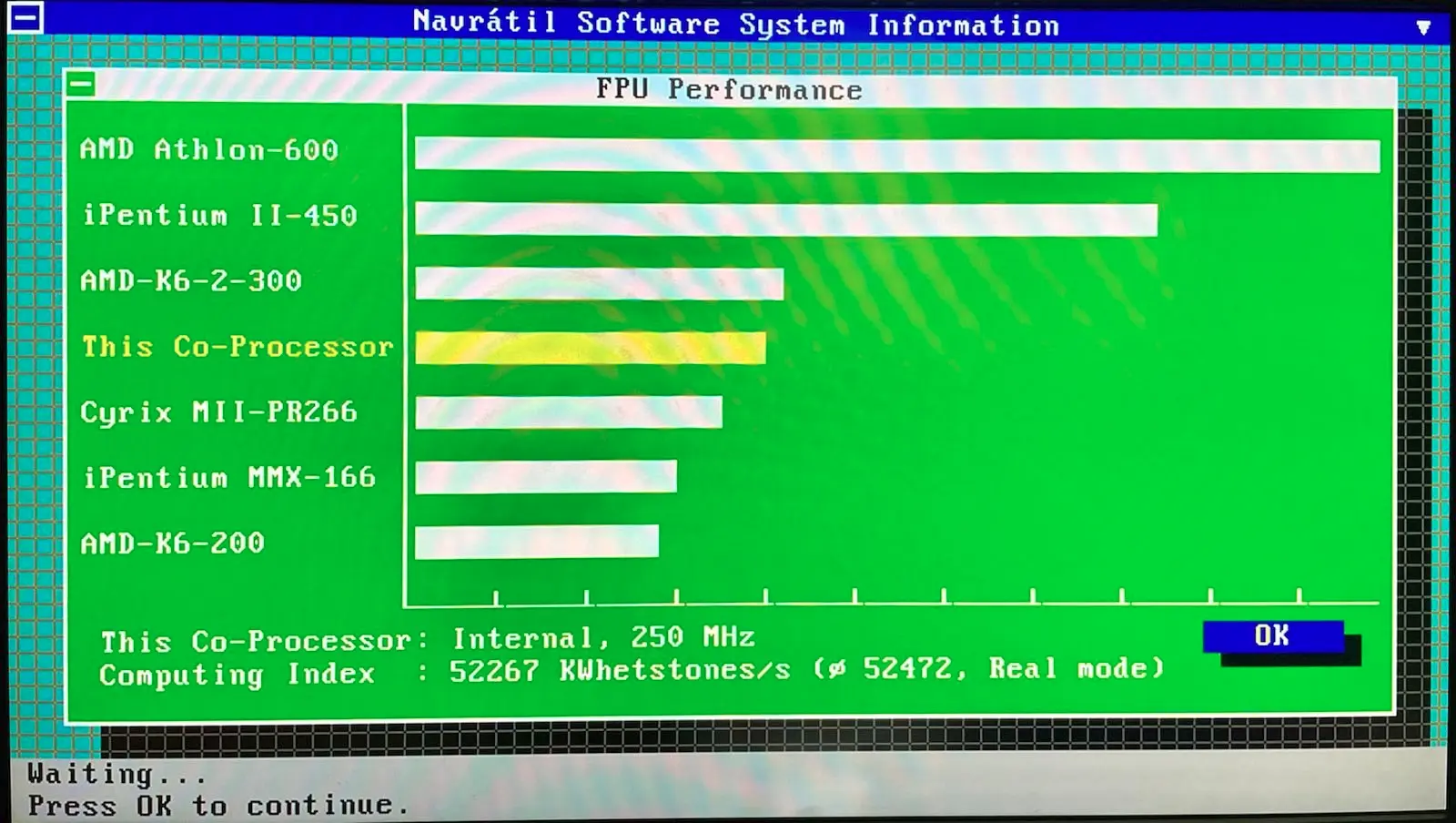Screen dimensions: 1456x823
Task: Click the AMD-K6-200 performance bar
Action: (x=537, y=541)
